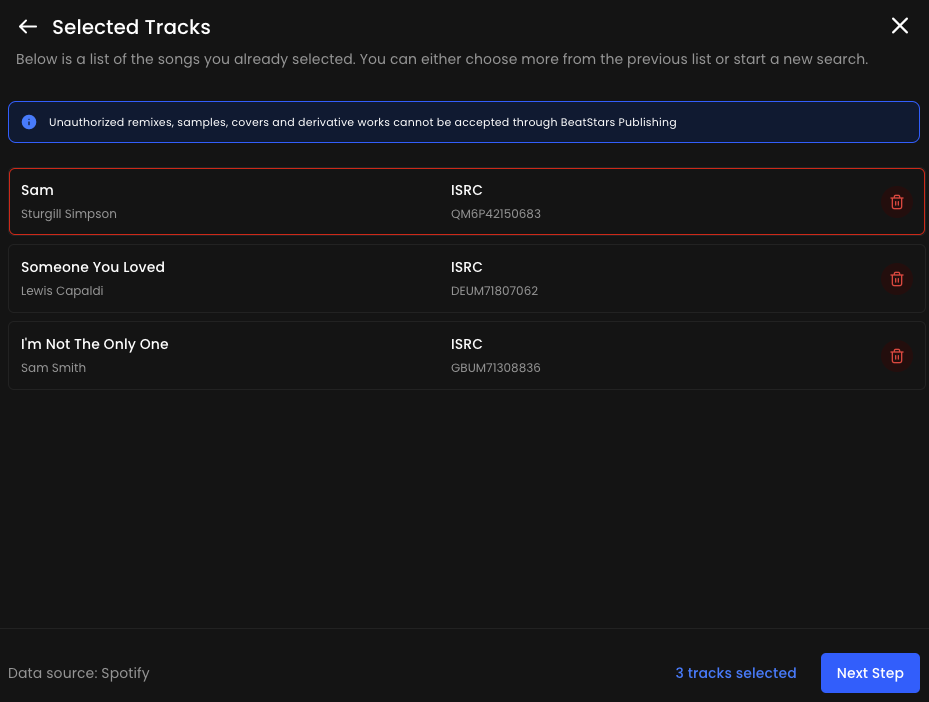929x702 pixels.
Task: Click the "Data source: Spotify" label
Action: pos(79,673)
